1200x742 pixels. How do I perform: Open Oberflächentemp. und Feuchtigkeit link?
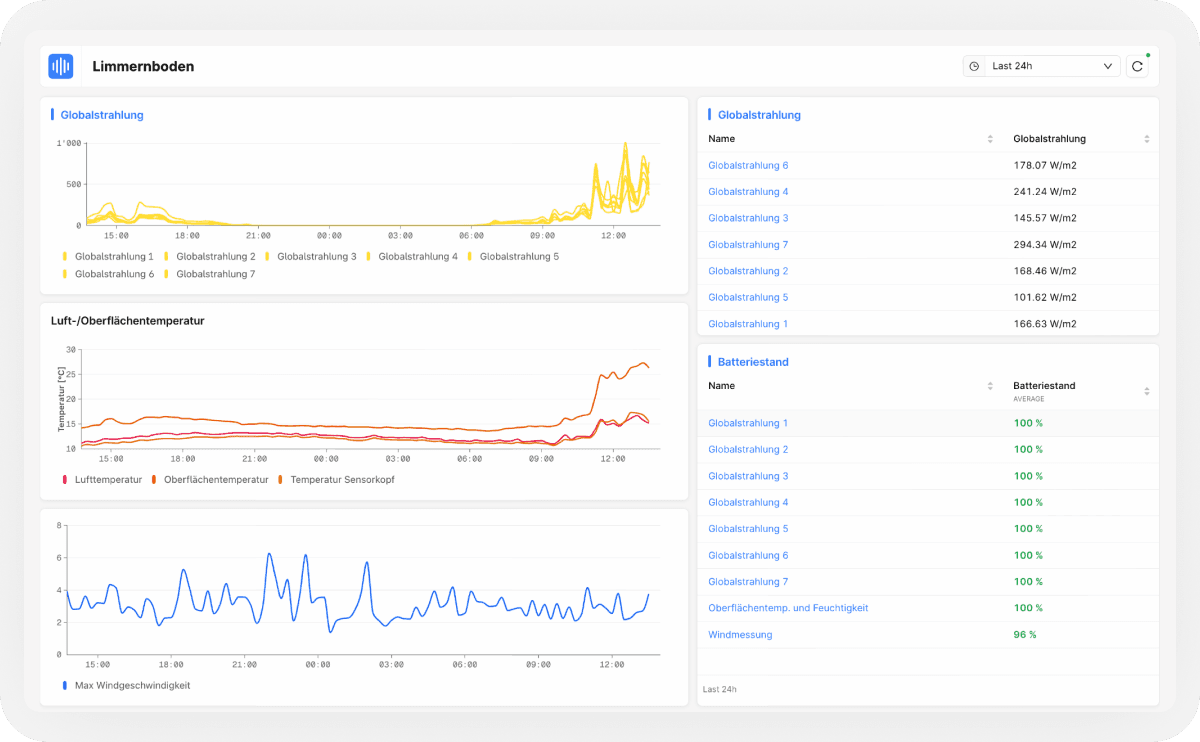tap(788, 608)
